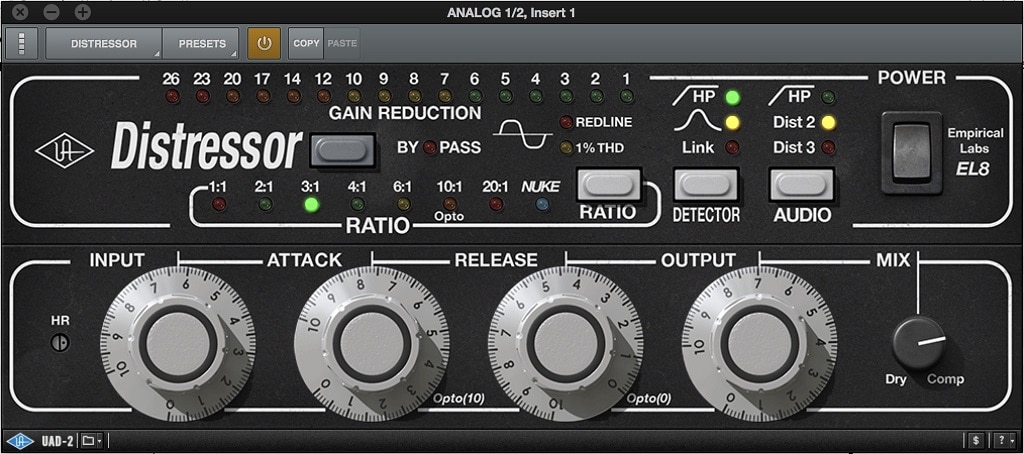Click the Audio HP LED

click(829, 98)
